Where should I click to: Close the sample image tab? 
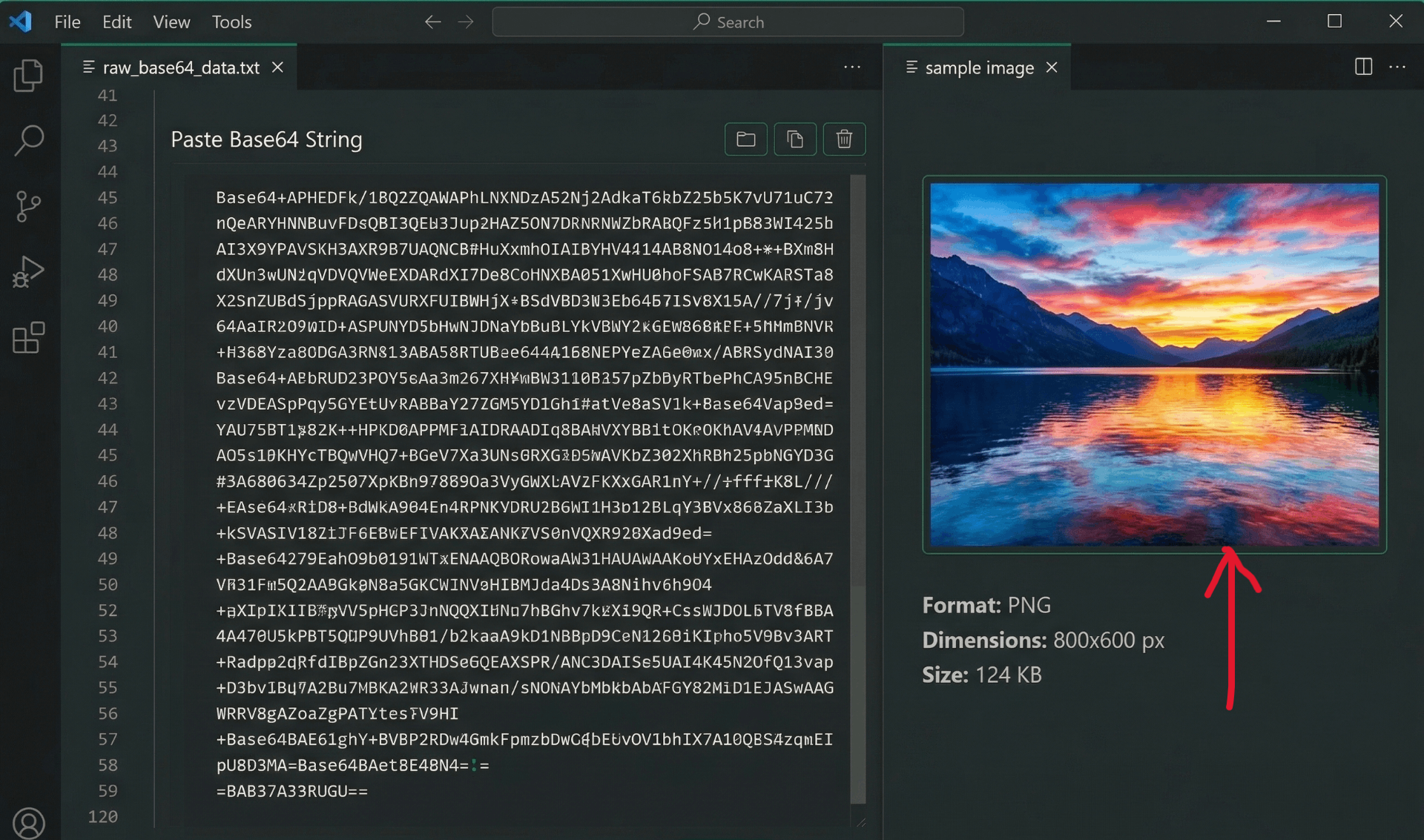click(1052, 67)
